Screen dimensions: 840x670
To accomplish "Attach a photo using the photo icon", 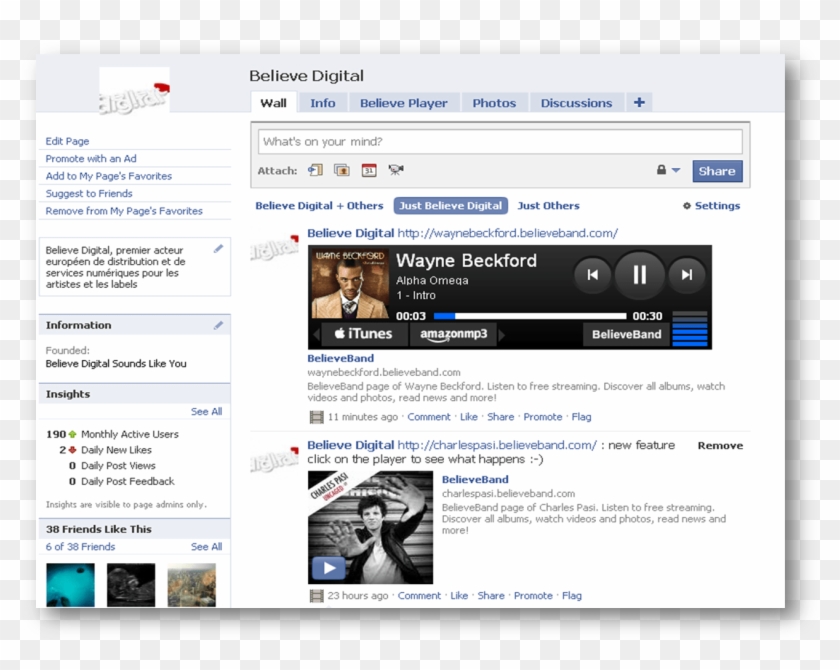I will (342, 170).
